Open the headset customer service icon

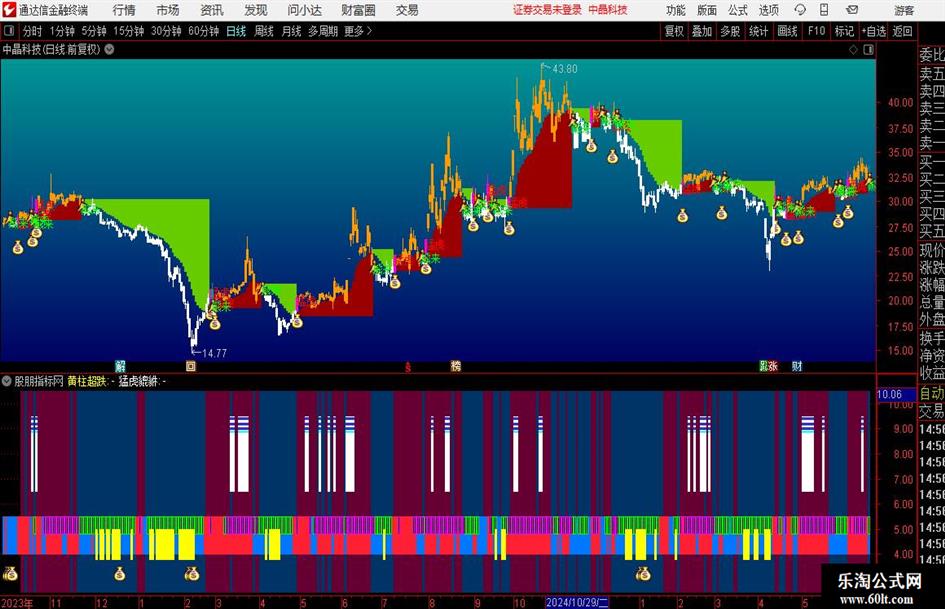tap(800, 10)
